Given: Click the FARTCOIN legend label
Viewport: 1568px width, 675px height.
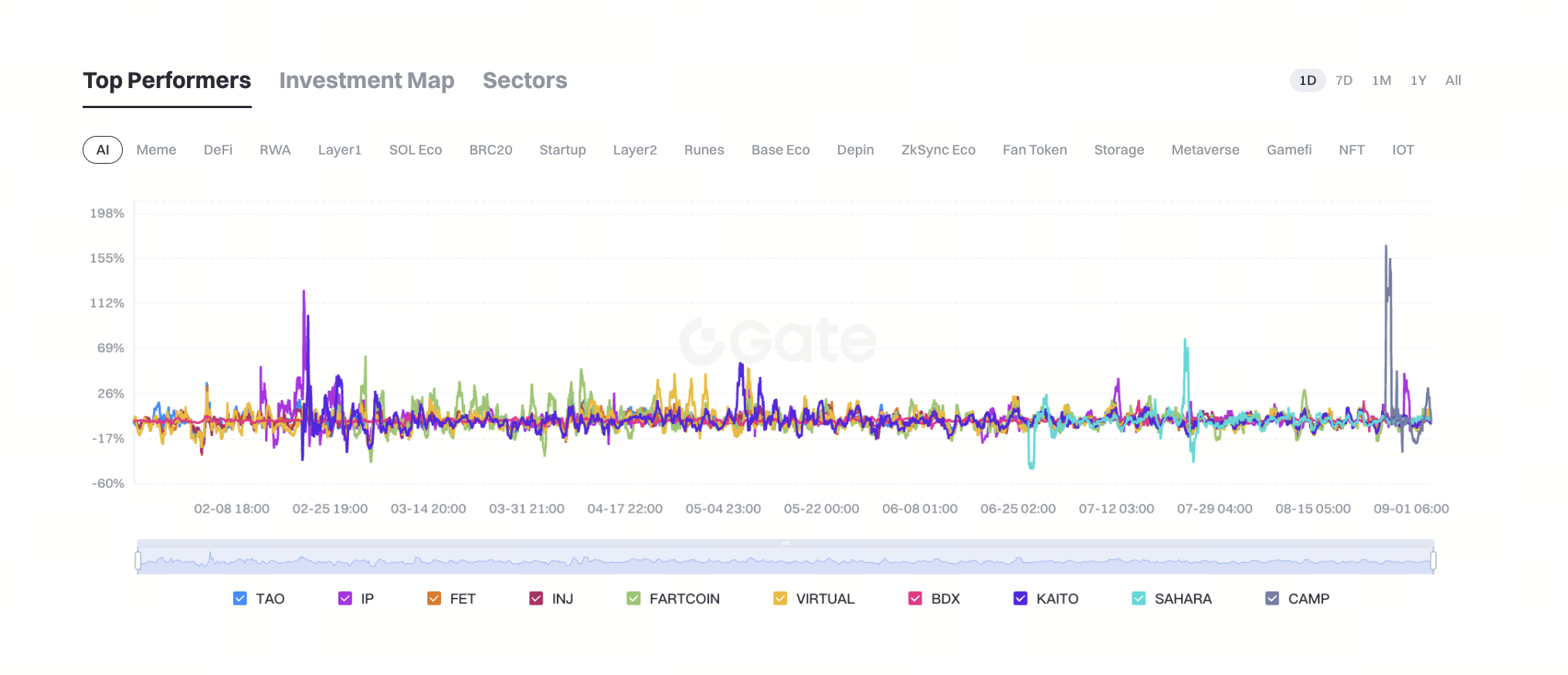Looking at the screenshot, I should 684,599.
